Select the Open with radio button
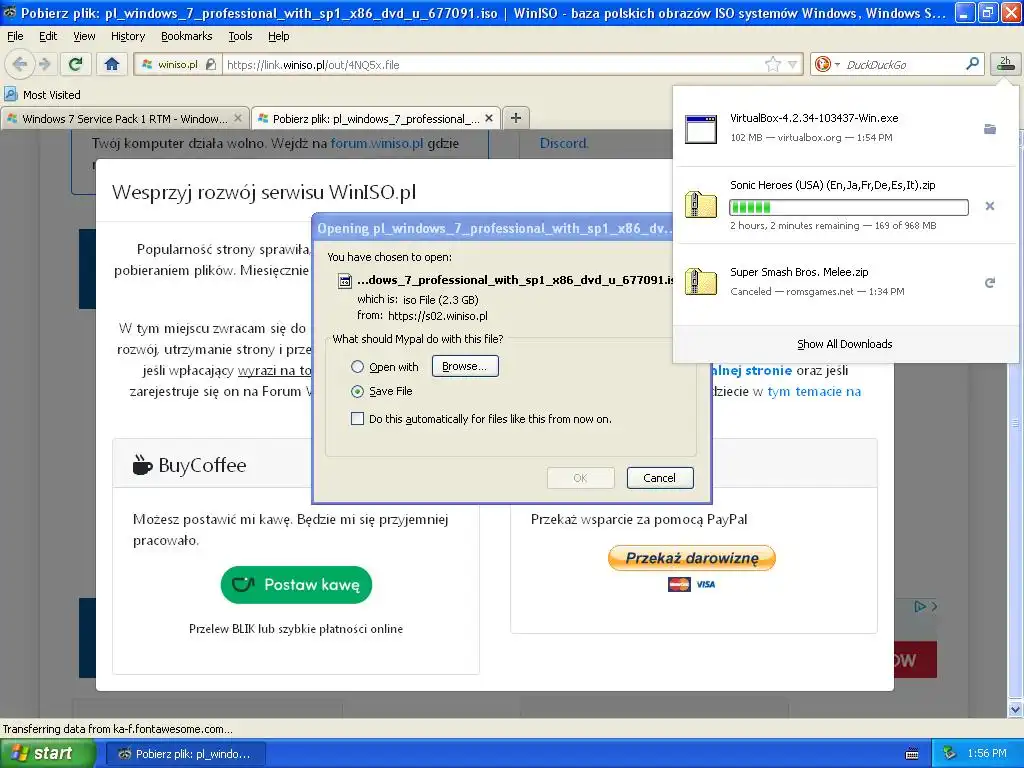This screenshot has width=1024, height=768. [x=357, y=367]
